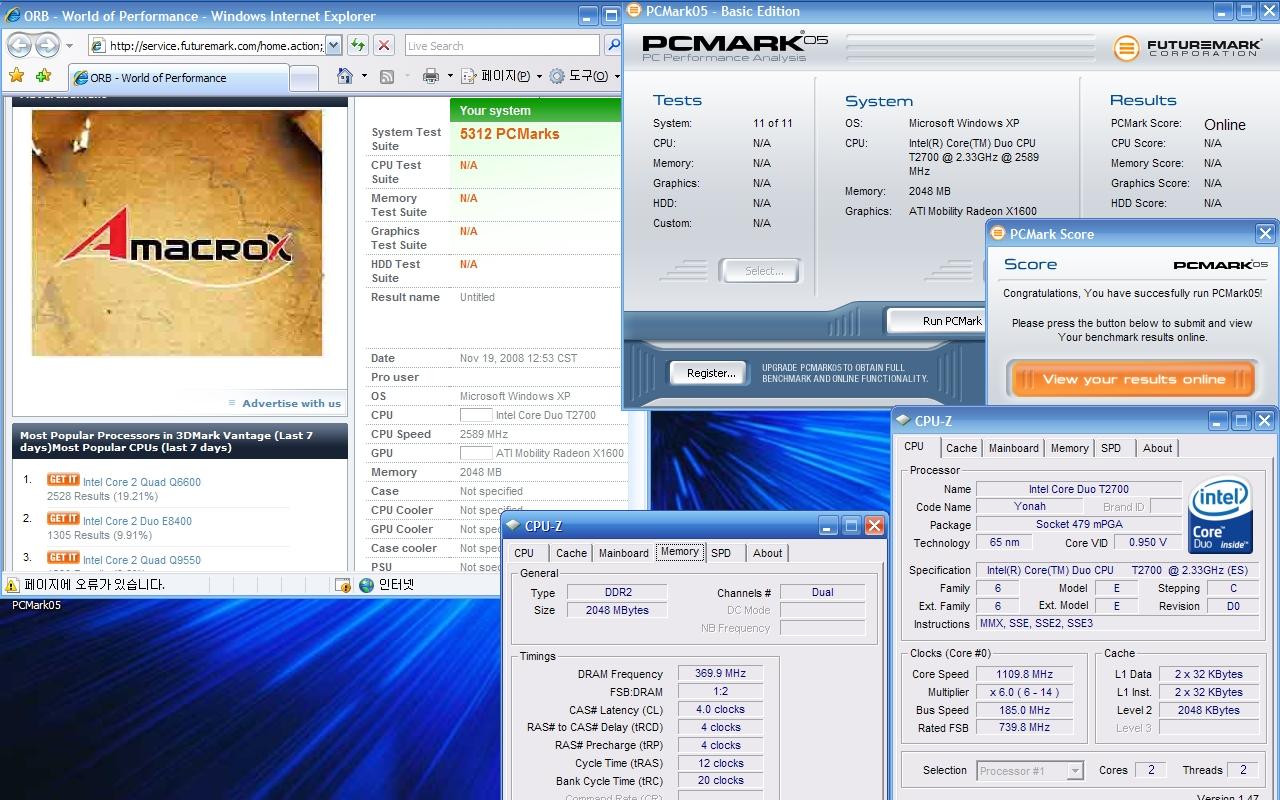Click the Intel Core Duo inside logo
Screen dimensions: 1280x800
[1221, 514]
